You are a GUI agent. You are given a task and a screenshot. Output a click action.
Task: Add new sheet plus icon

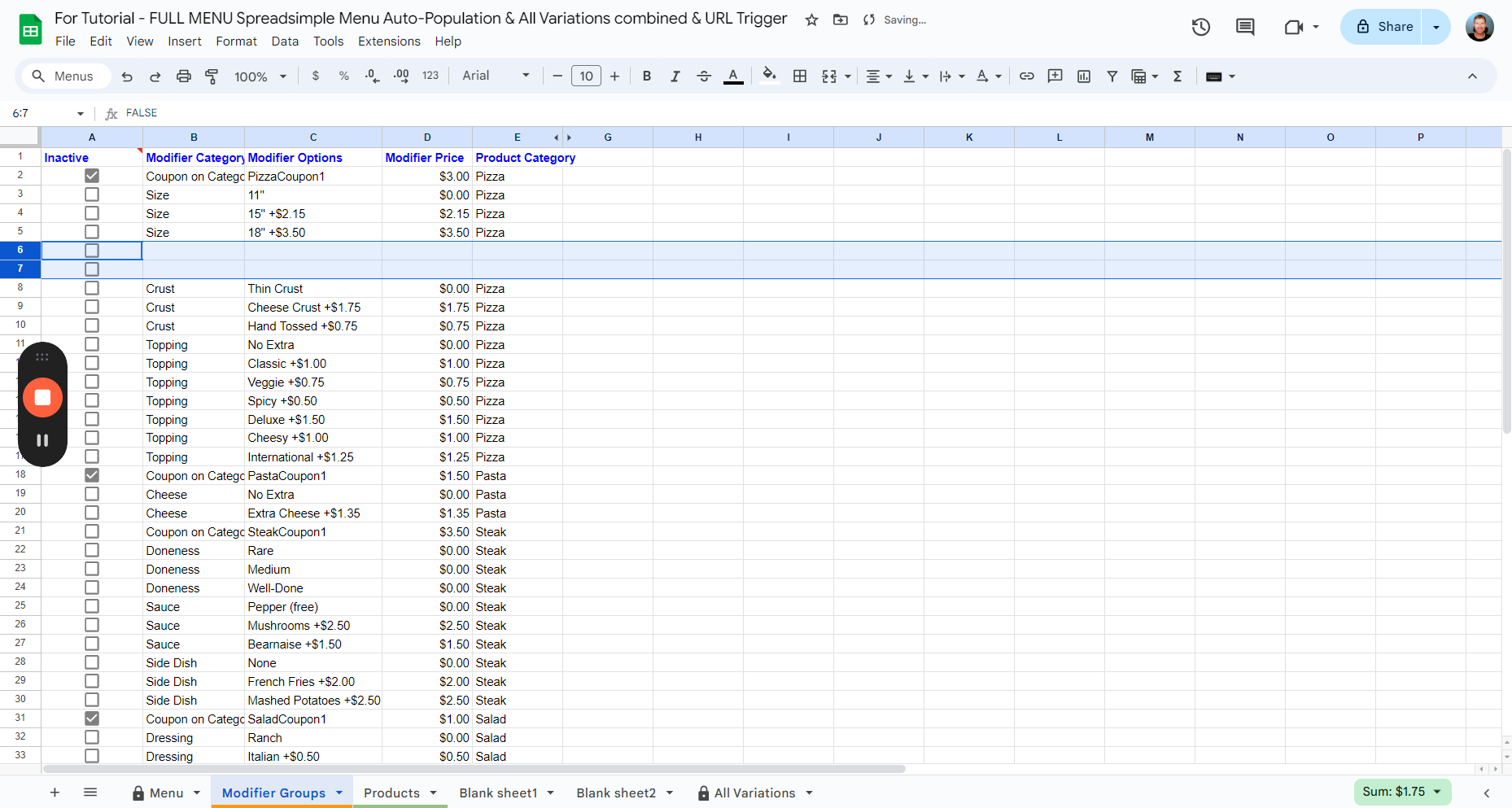point(55,793)
